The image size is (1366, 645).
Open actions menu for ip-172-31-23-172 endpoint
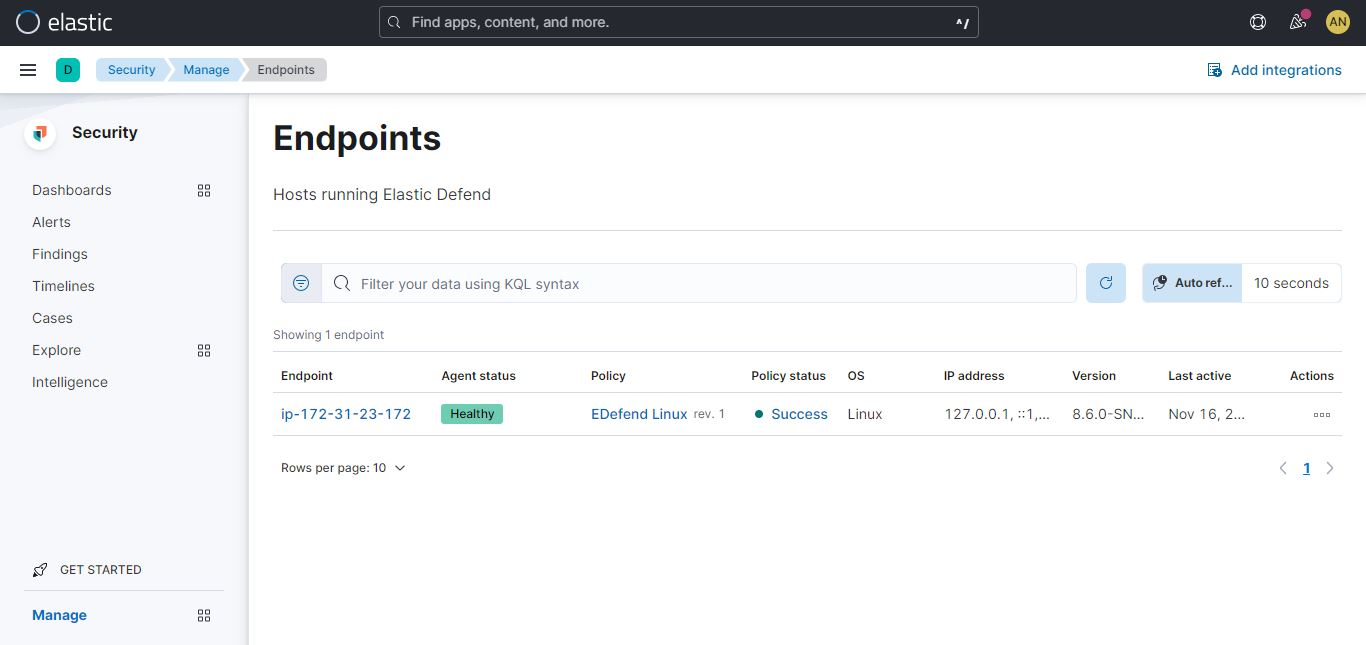[1321, 414]
